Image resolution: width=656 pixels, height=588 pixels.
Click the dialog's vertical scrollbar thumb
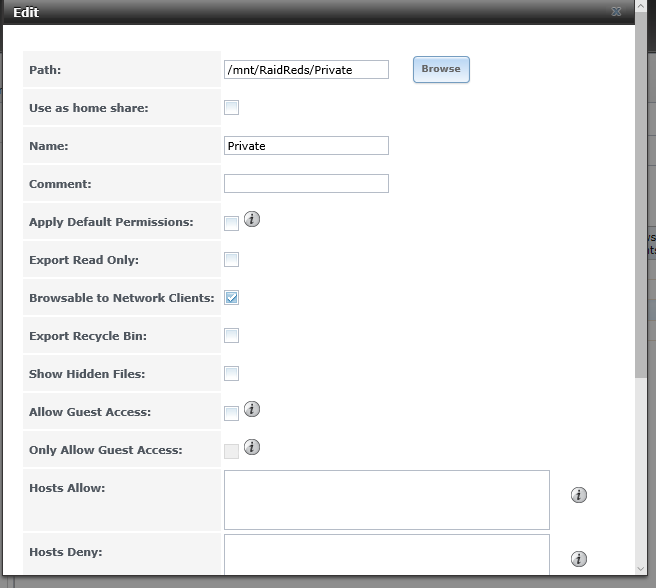pos(641,195)
